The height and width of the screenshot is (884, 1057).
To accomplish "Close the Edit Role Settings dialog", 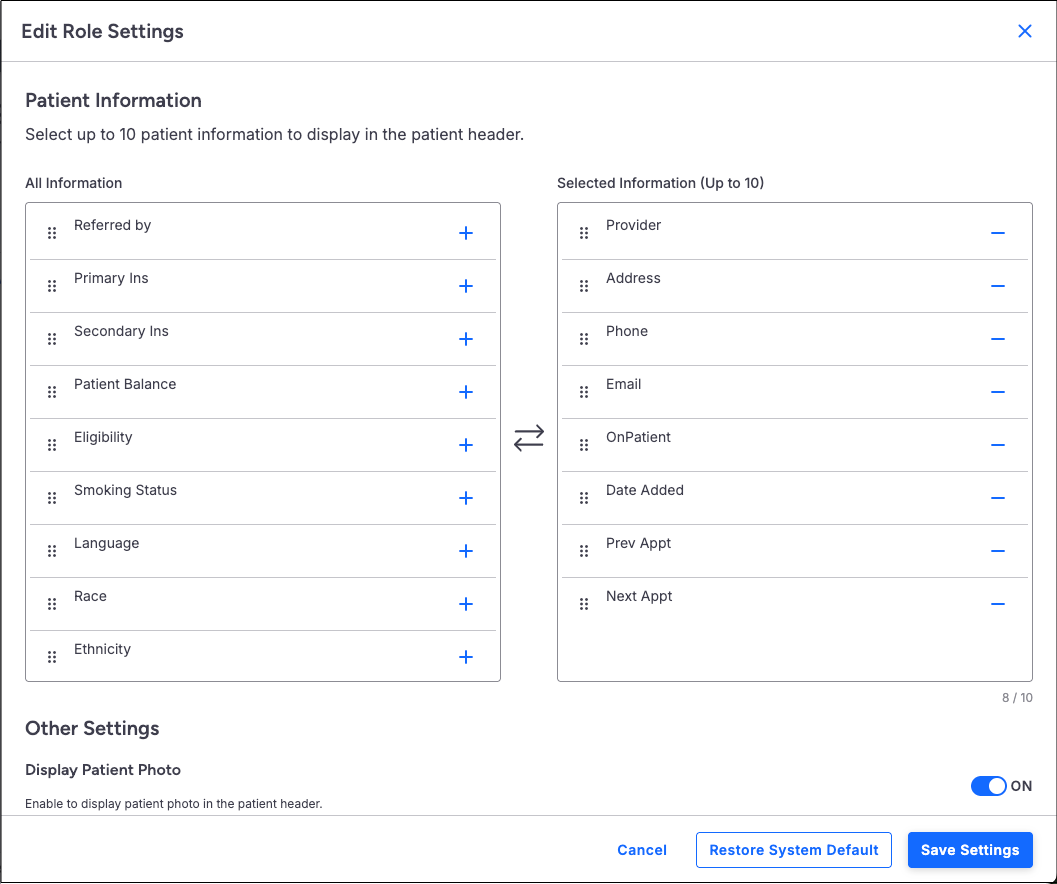I will point(1025,31).
